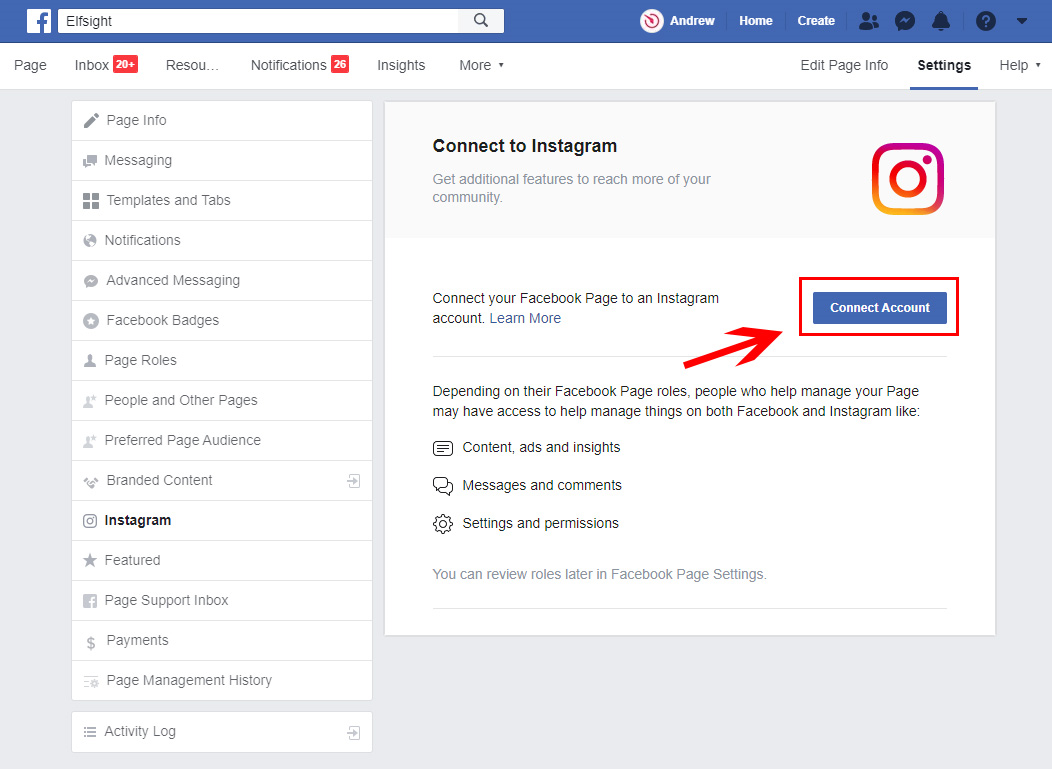Open People and Other Pages settings
Screen dimensions: 1052x769
coord(222,401)
